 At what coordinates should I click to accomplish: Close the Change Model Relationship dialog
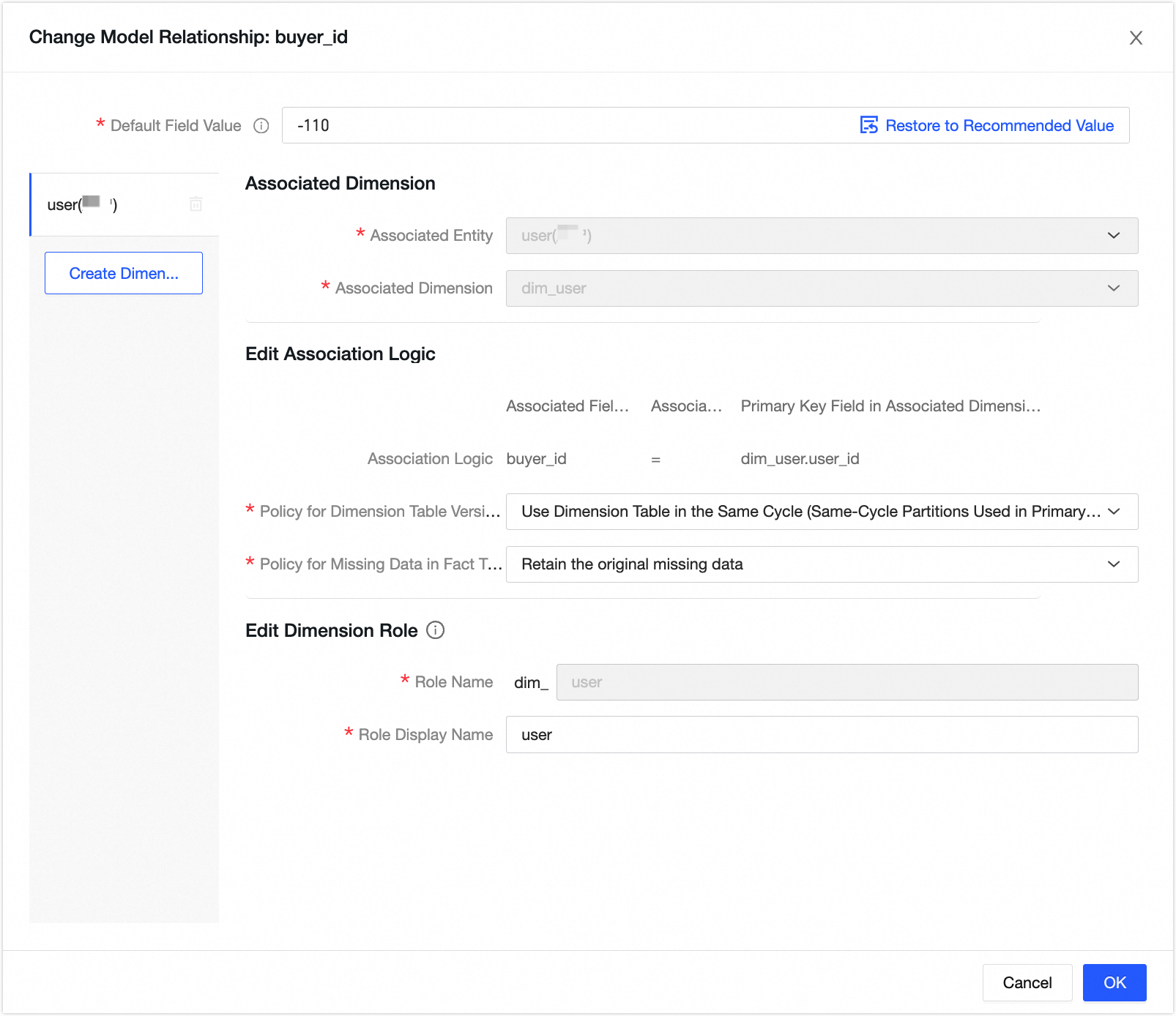pos(1136,37)
